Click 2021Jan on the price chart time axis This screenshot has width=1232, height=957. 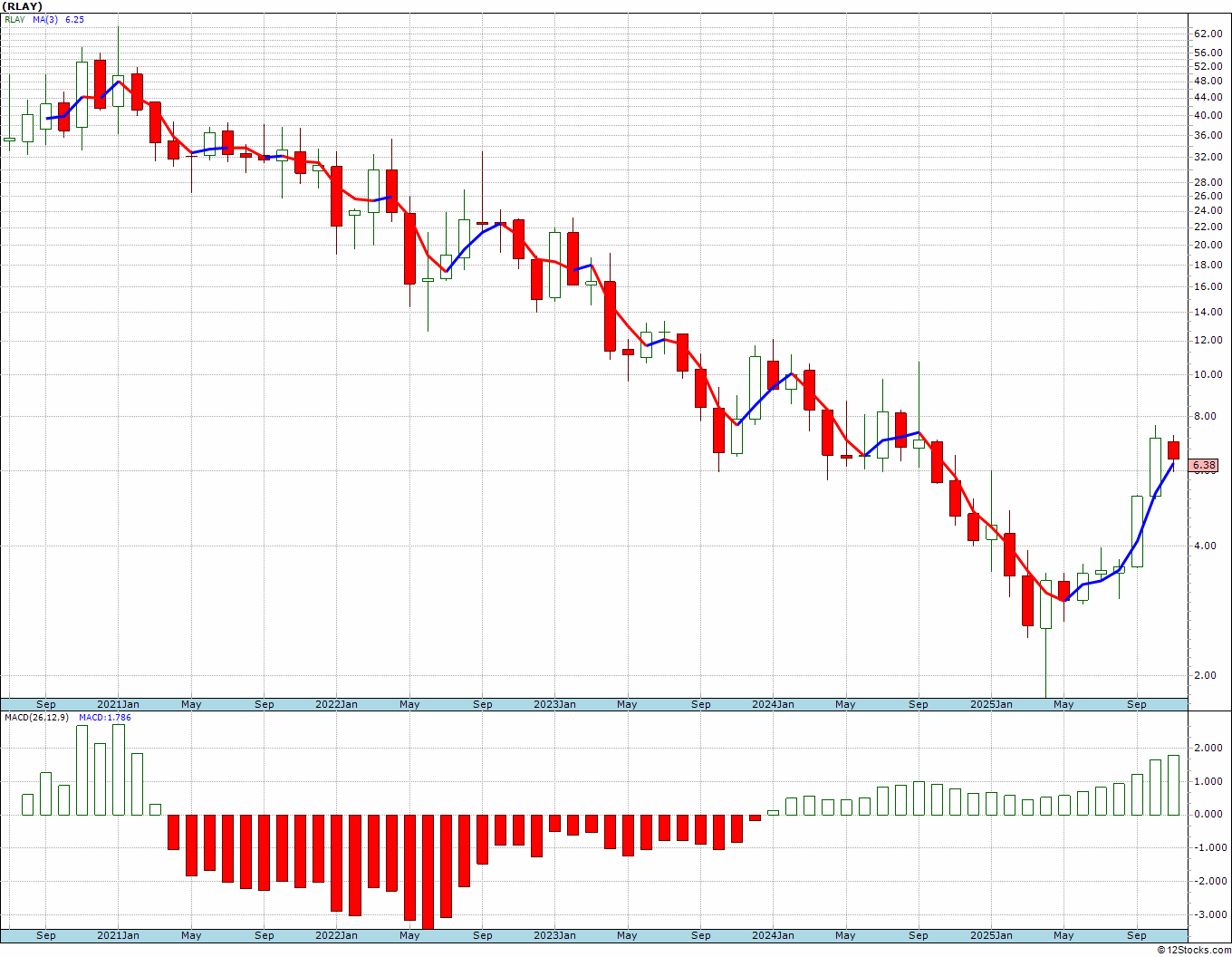coord(119,704)
